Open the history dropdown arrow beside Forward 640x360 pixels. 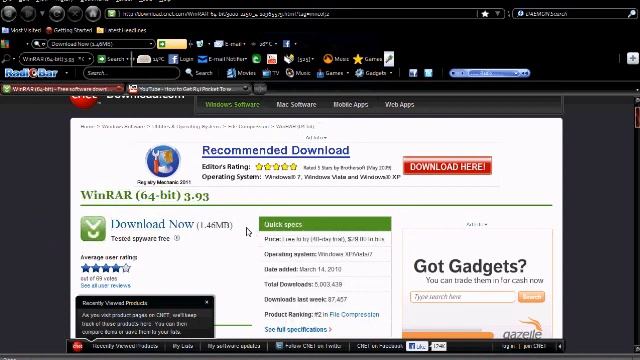click(x=42, y=13)
